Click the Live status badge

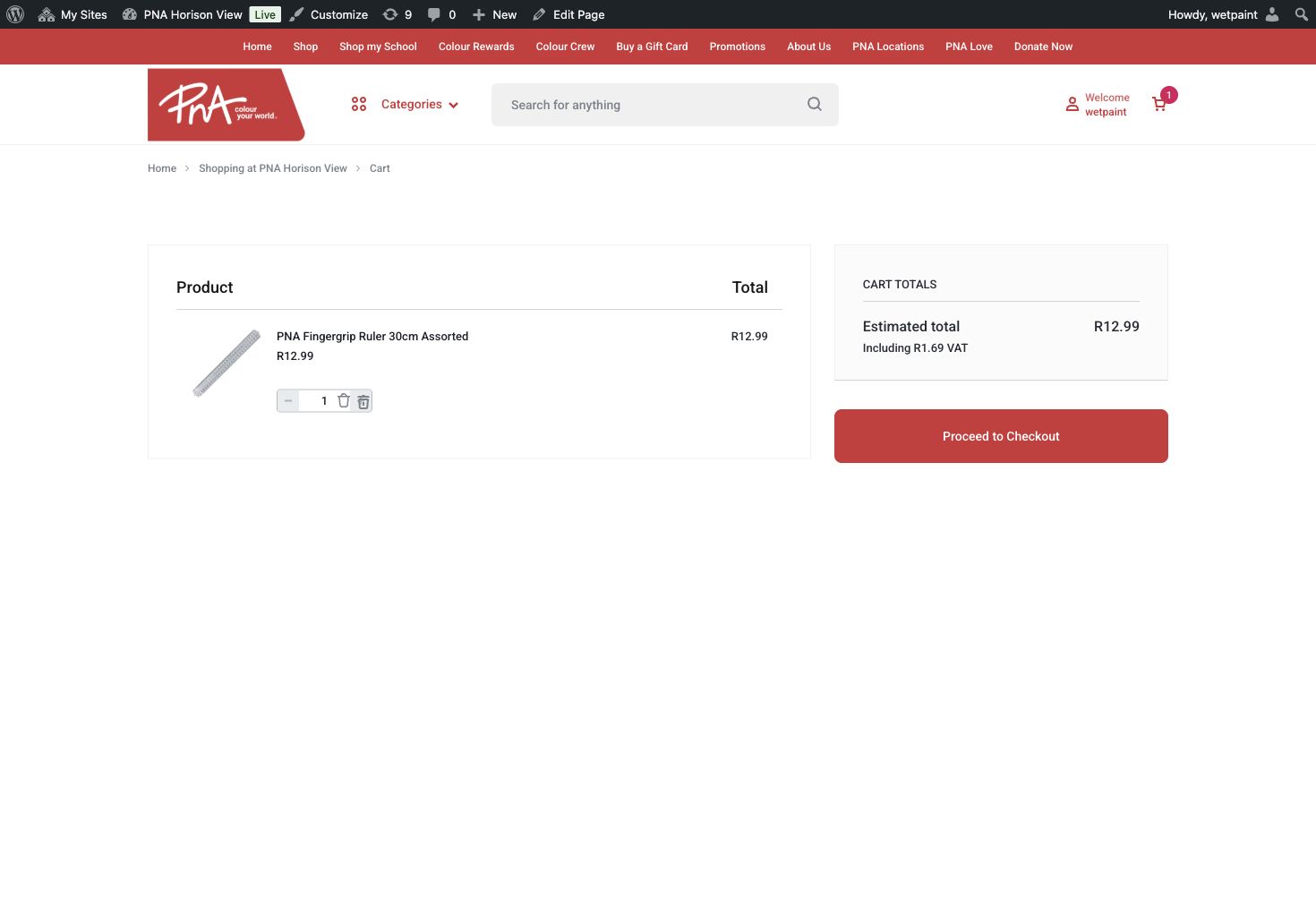click(265, 14)
